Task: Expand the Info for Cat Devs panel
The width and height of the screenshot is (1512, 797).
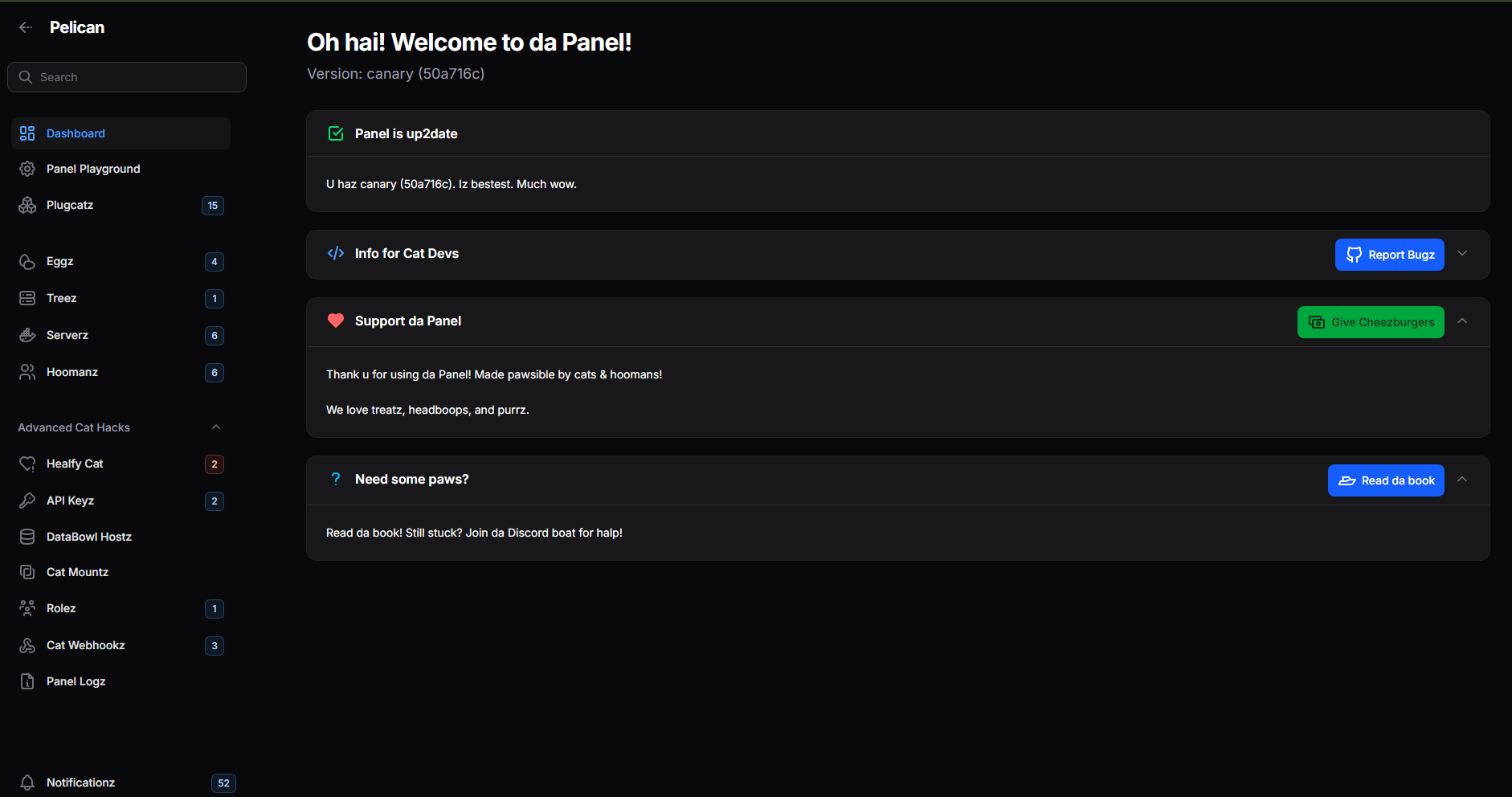Action: click(1462, 254)
